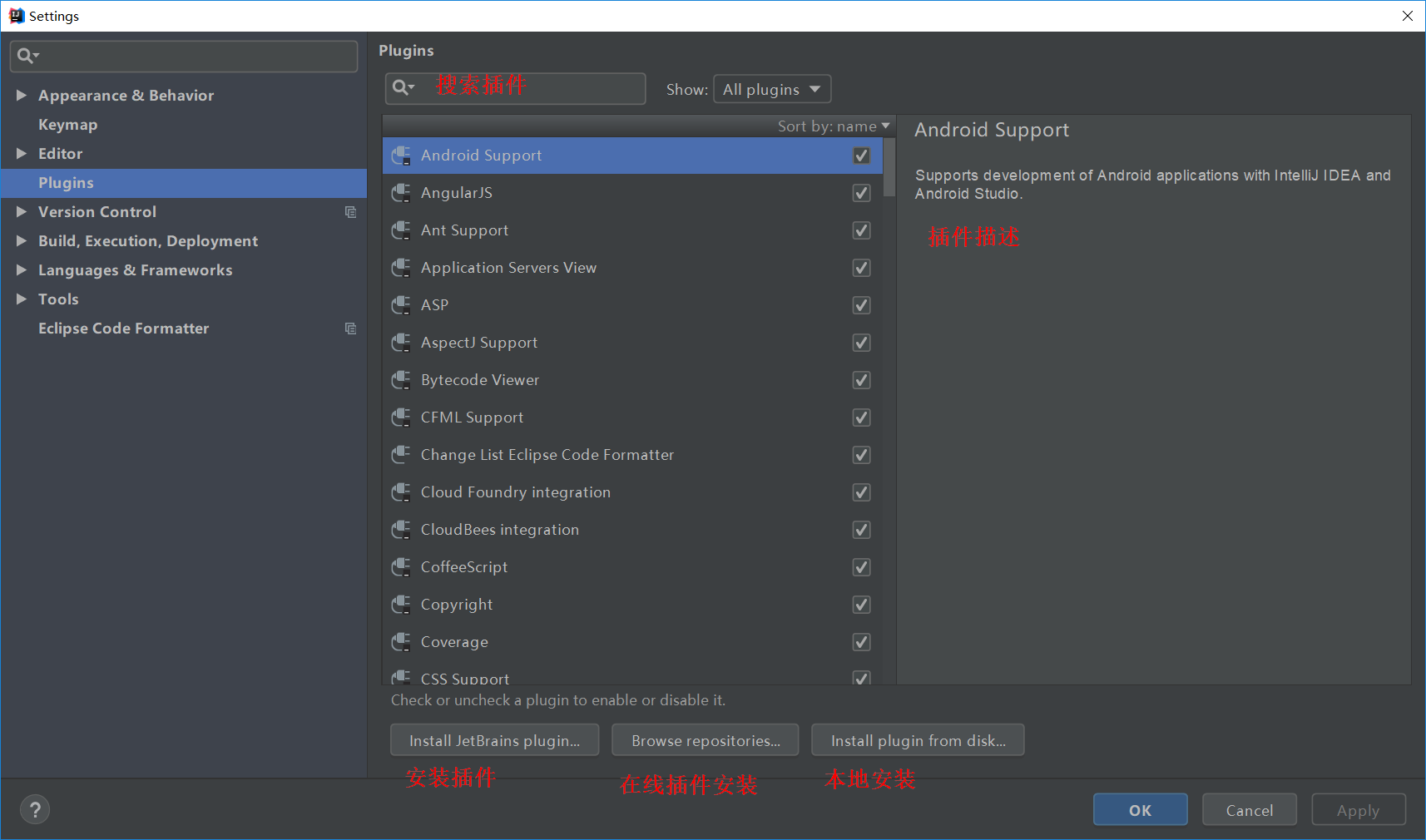The image size is (1426, 840).
Task: Toggle the CFML Support checkbox
Action: point(862,418)
